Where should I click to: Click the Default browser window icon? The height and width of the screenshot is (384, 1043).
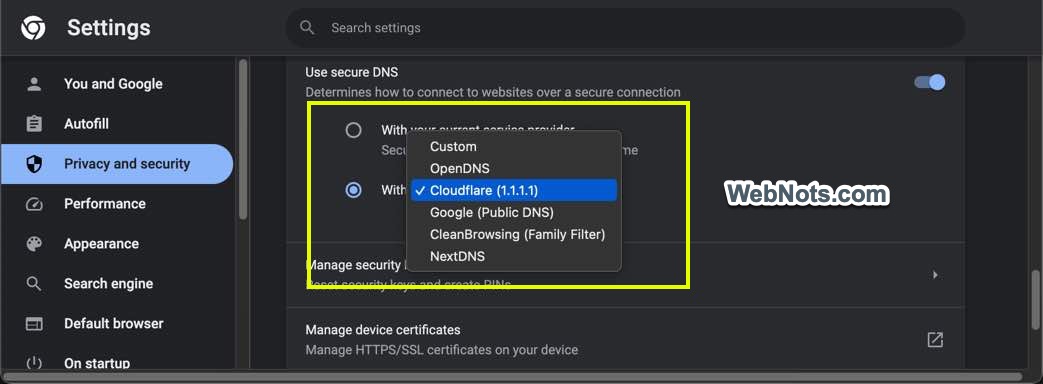click(x=34, y=323)
